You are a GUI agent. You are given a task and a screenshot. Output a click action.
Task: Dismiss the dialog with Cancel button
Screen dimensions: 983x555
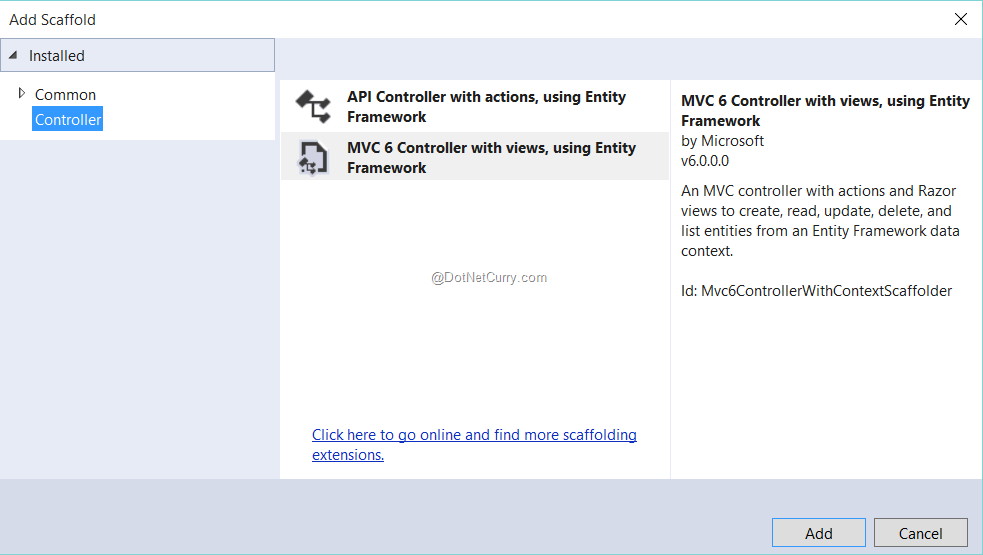pos(920,533)
